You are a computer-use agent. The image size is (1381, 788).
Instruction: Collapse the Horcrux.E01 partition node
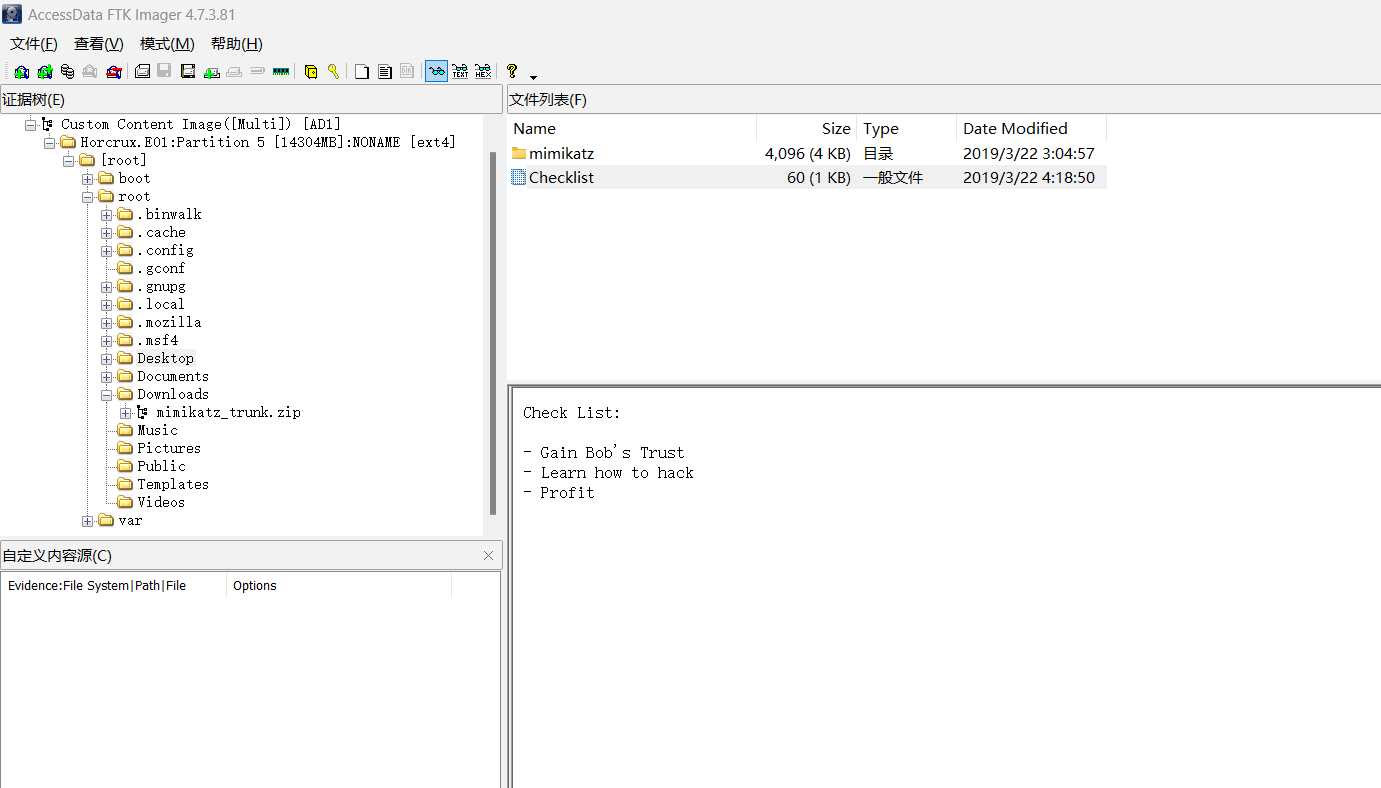(x=49, y=142)
